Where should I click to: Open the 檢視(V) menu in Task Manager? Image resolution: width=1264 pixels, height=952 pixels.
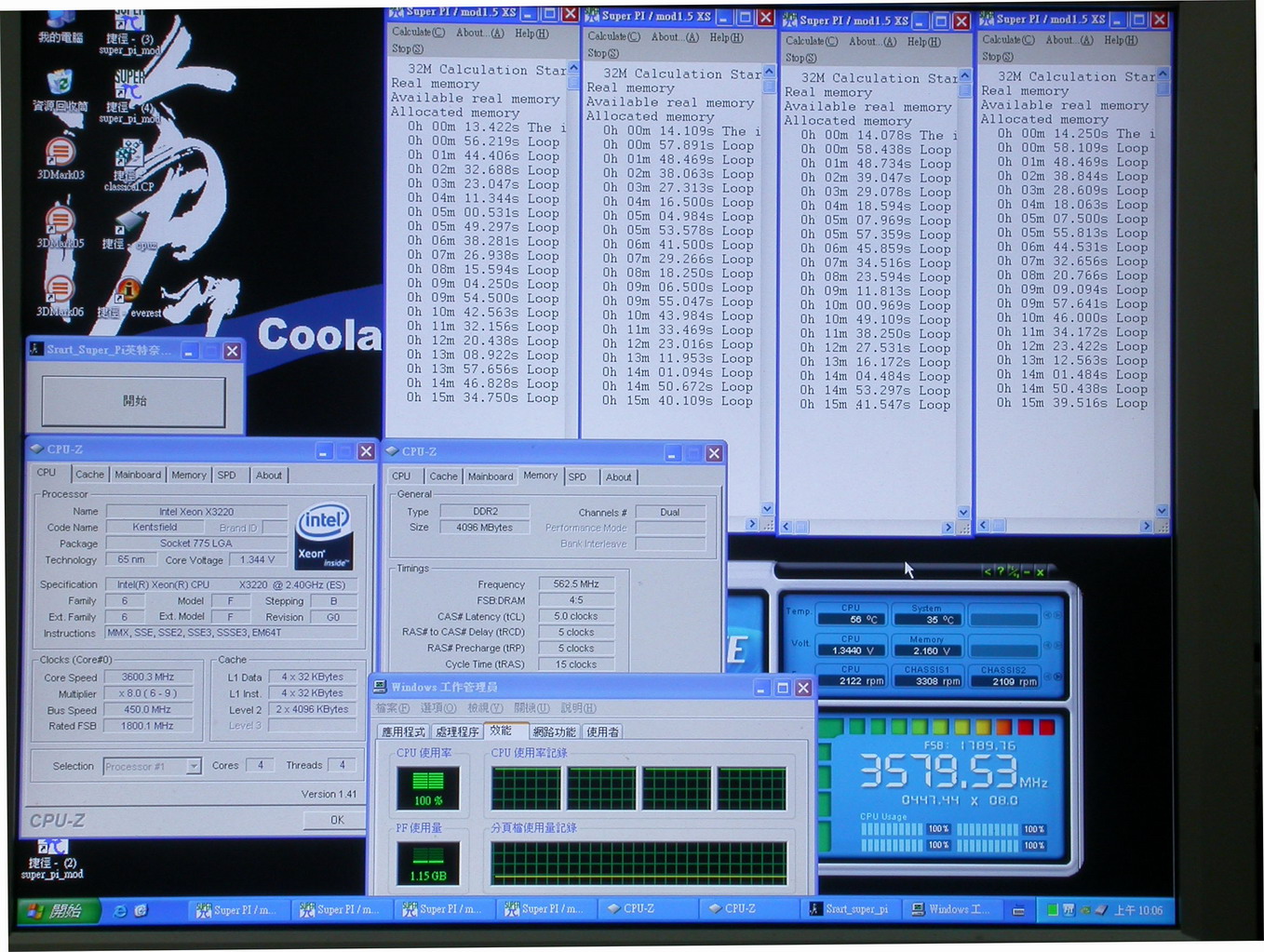pyautogui.click(x=485, y=708)
